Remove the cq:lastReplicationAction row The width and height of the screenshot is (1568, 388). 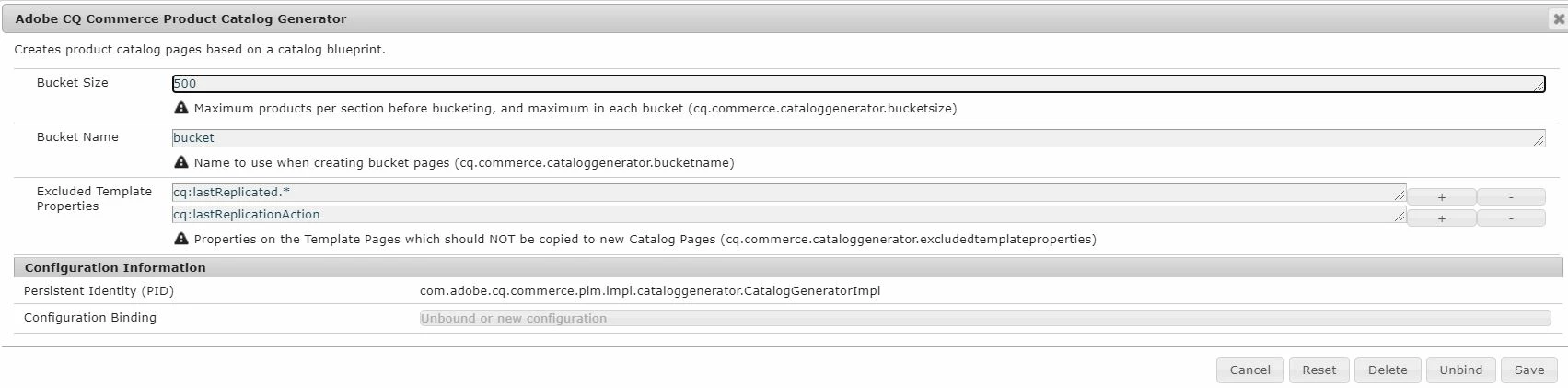coord(1511,218)
